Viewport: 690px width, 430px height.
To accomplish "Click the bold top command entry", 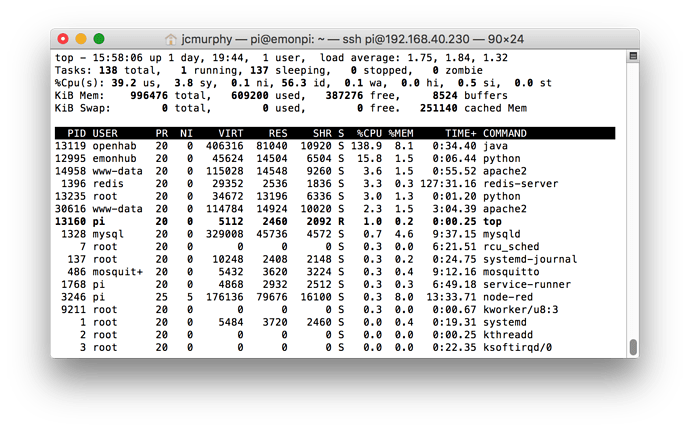I will pos(492,222).
